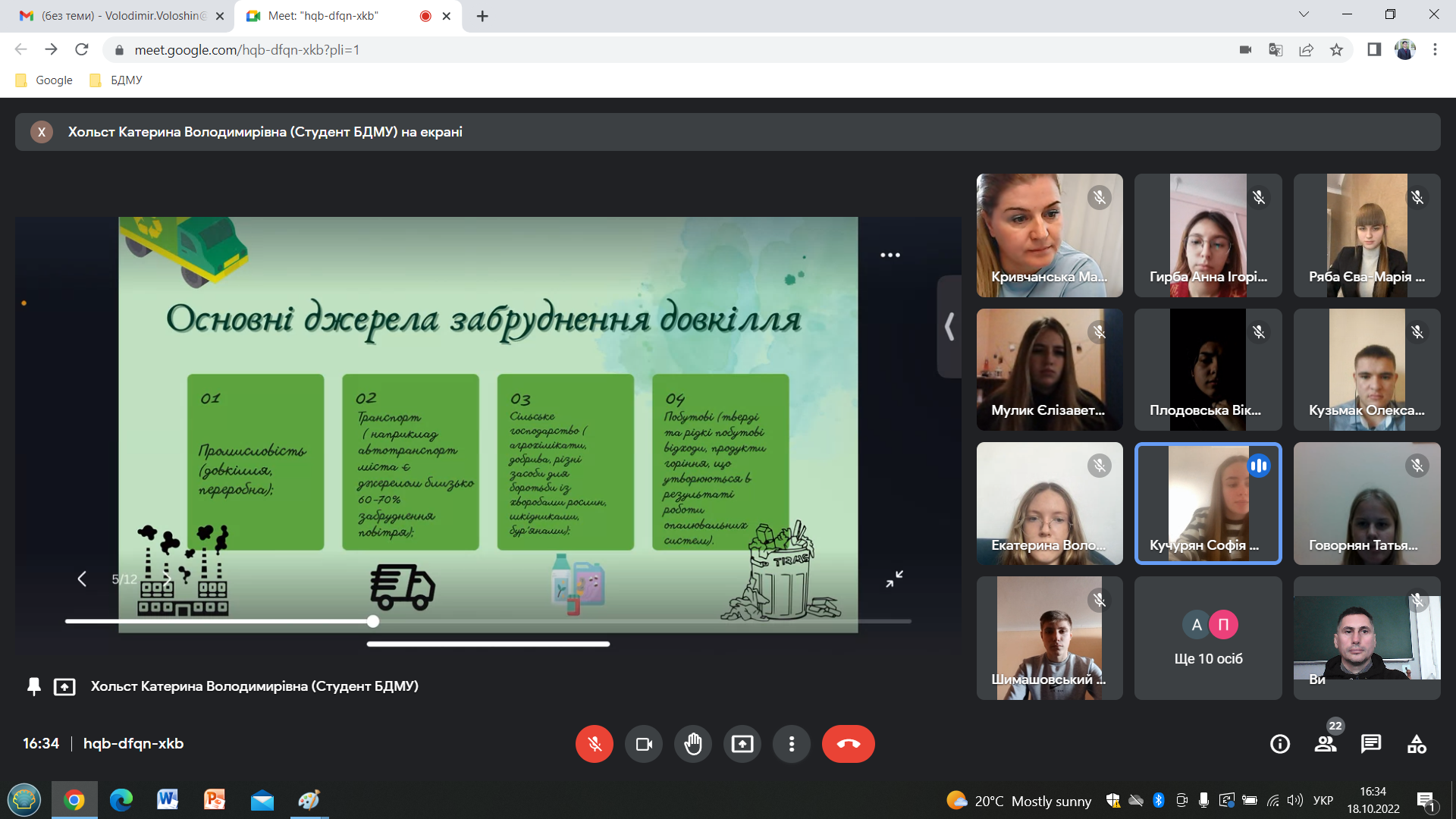Click the X avatar in presenter banner
1456x819 pixels.
[42, 132]
